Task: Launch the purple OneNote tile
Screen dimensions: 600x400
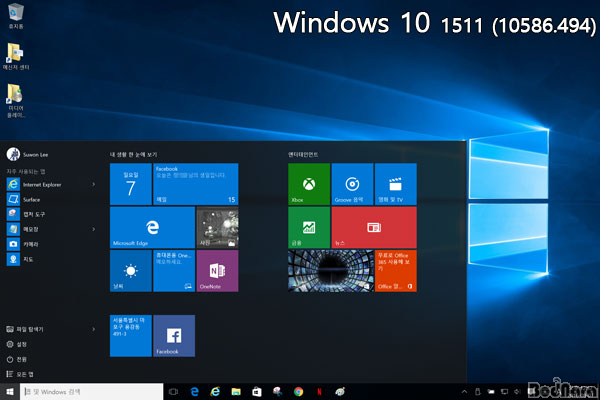Action: click(x=217, y=271)
